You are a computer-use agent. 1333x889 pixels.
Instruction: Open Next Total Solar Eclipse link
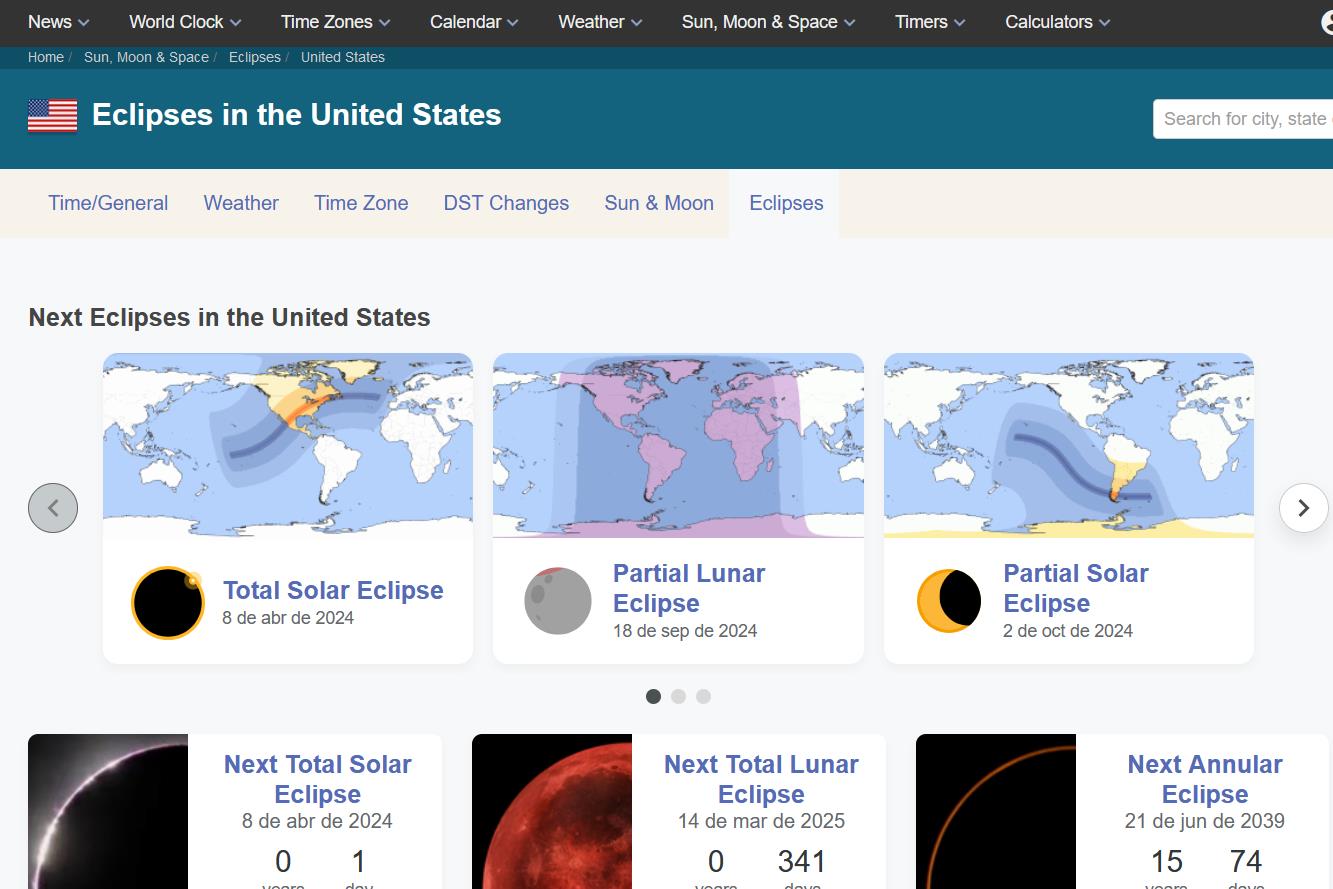[317, 779]
